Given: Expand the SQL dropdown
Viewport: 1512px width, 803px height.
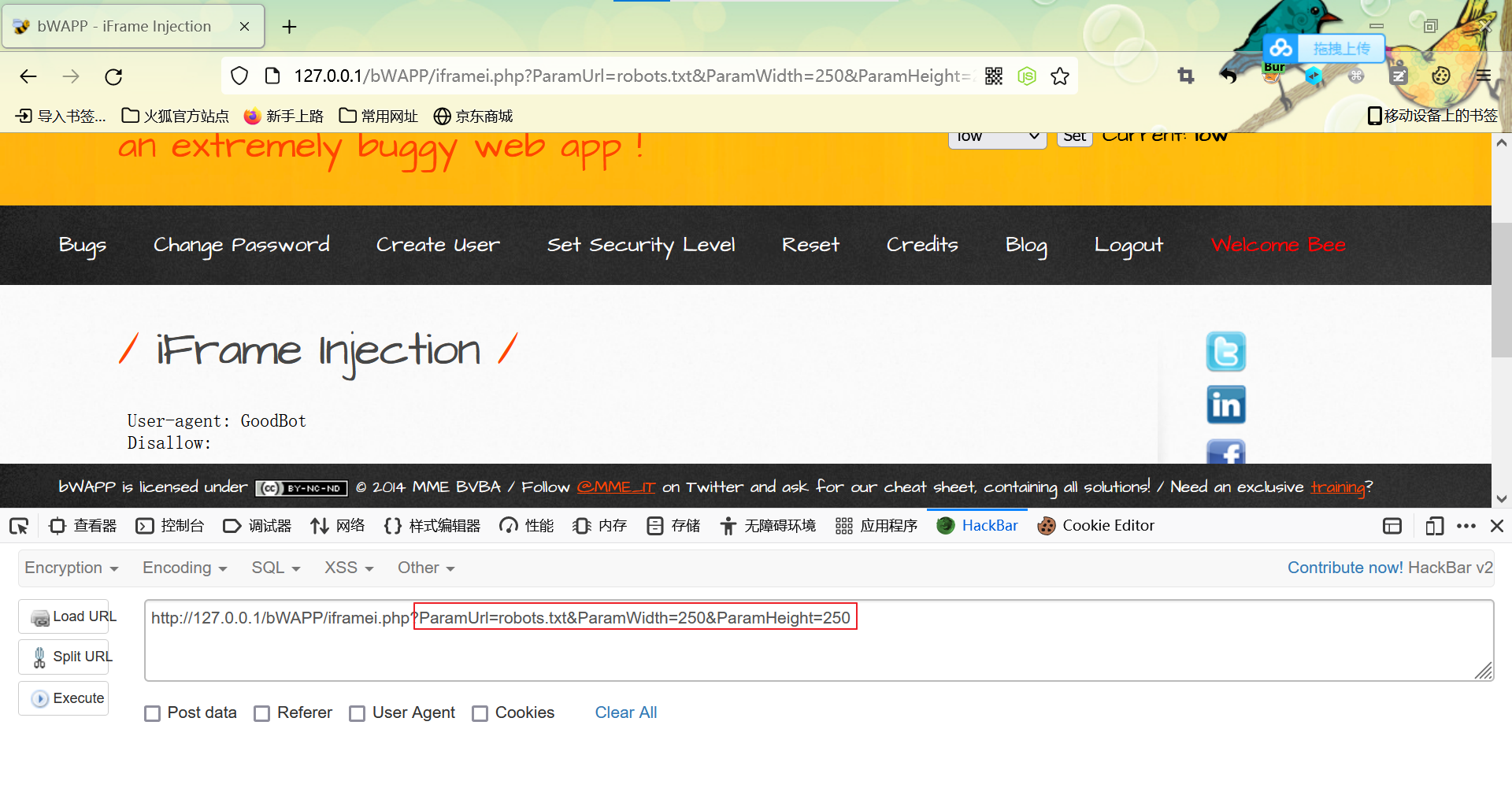Looking at the screenshot, I should click(276, 568).
